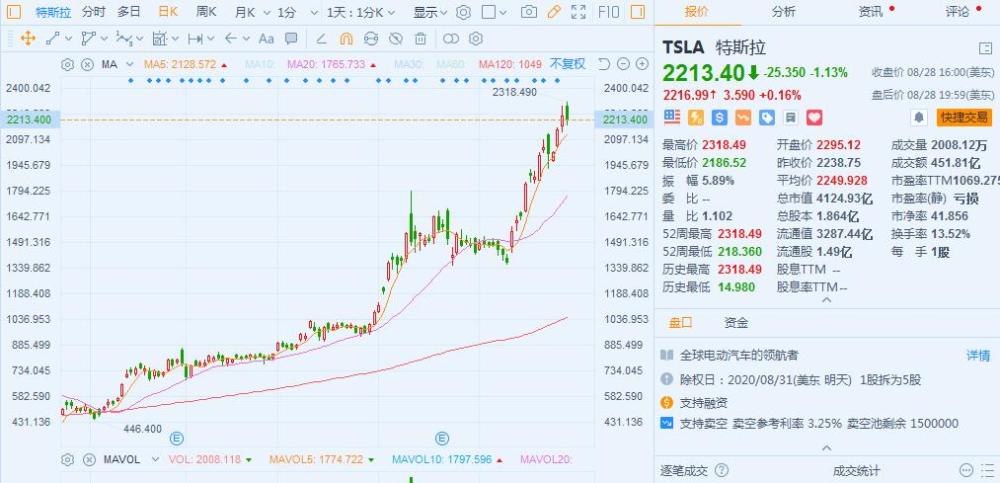Select the eraser line tool
The width and height of the screenshot is (1000, 483).
tap(321, 39)
